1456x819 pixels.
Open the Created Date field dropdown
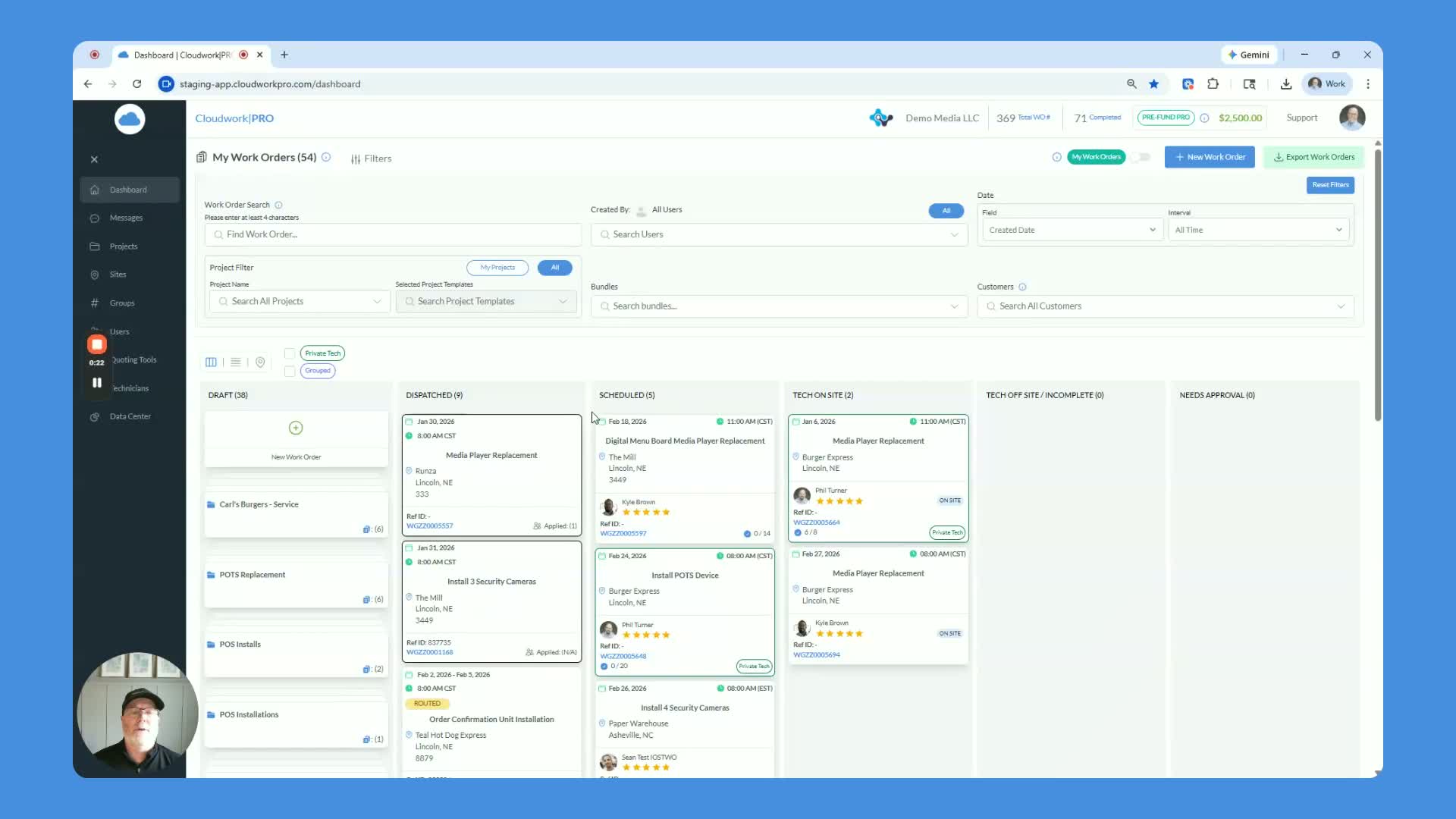coord(1072,230)
